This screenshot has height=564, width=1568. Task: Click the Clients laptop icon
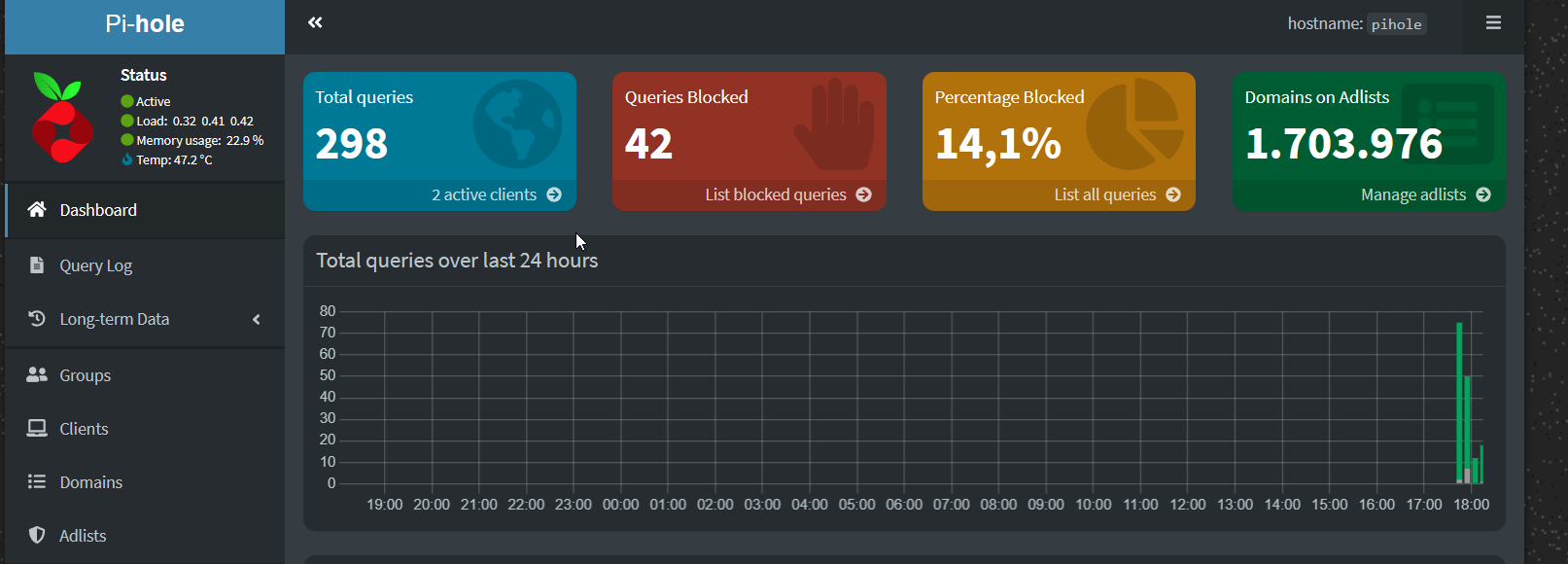[x=37, y=428]
